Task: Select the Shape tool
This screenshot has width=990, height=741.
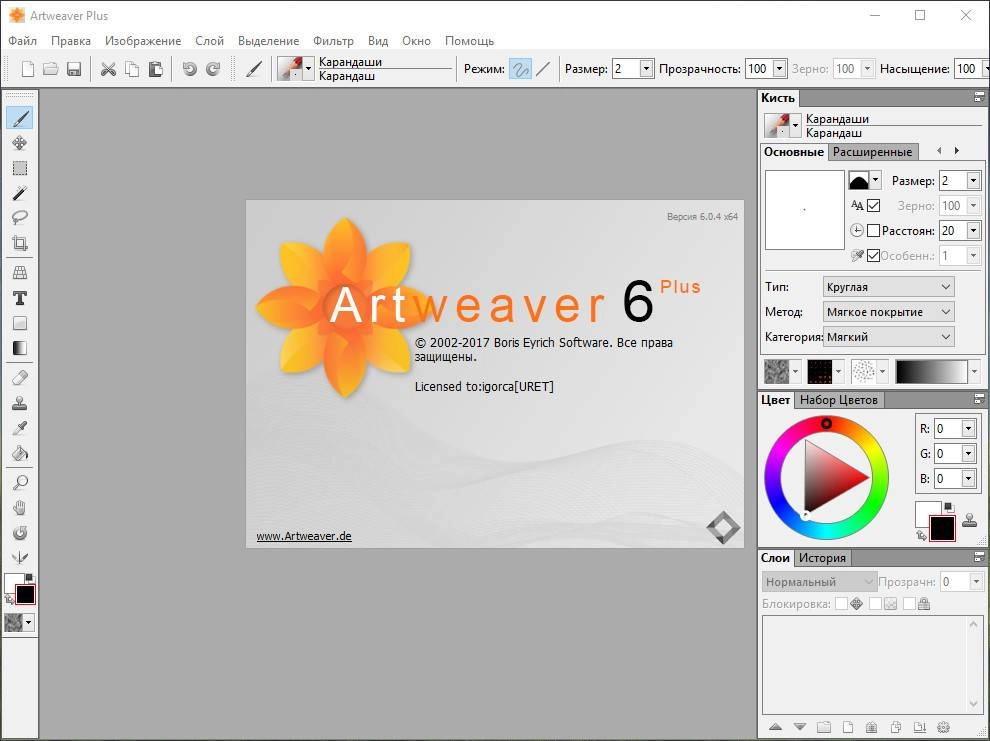Action: tap(20, 323)
